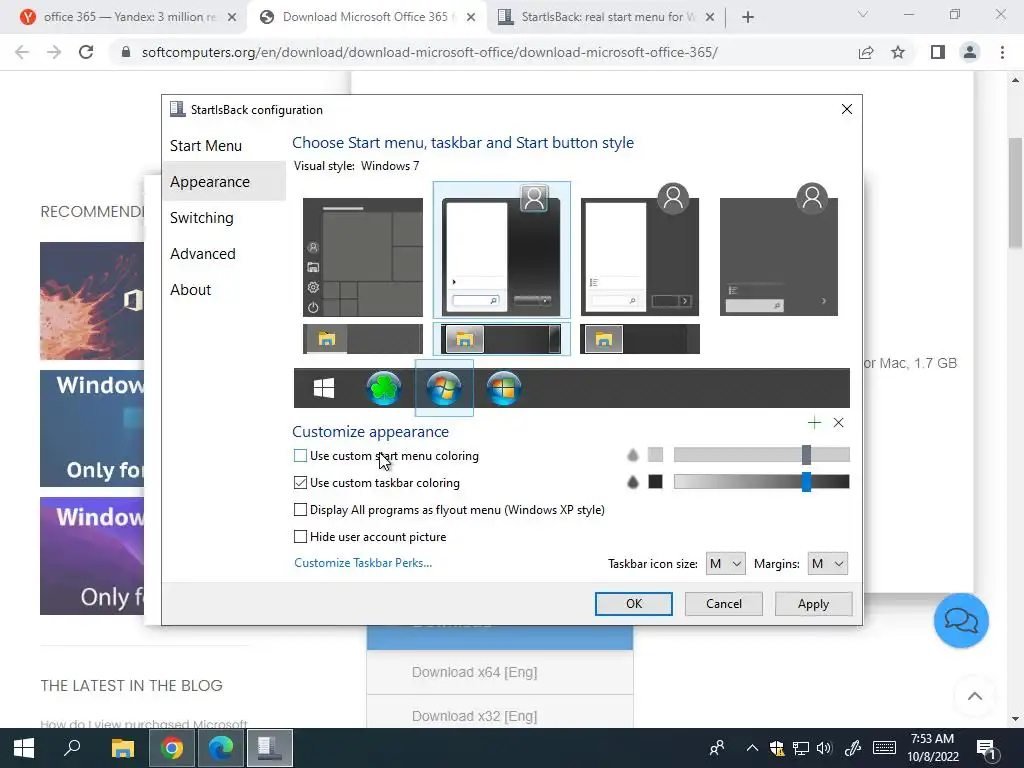Switch to Microsoft Edge on taskbar
The image size is (1024, 768).
tap(221, 748)
